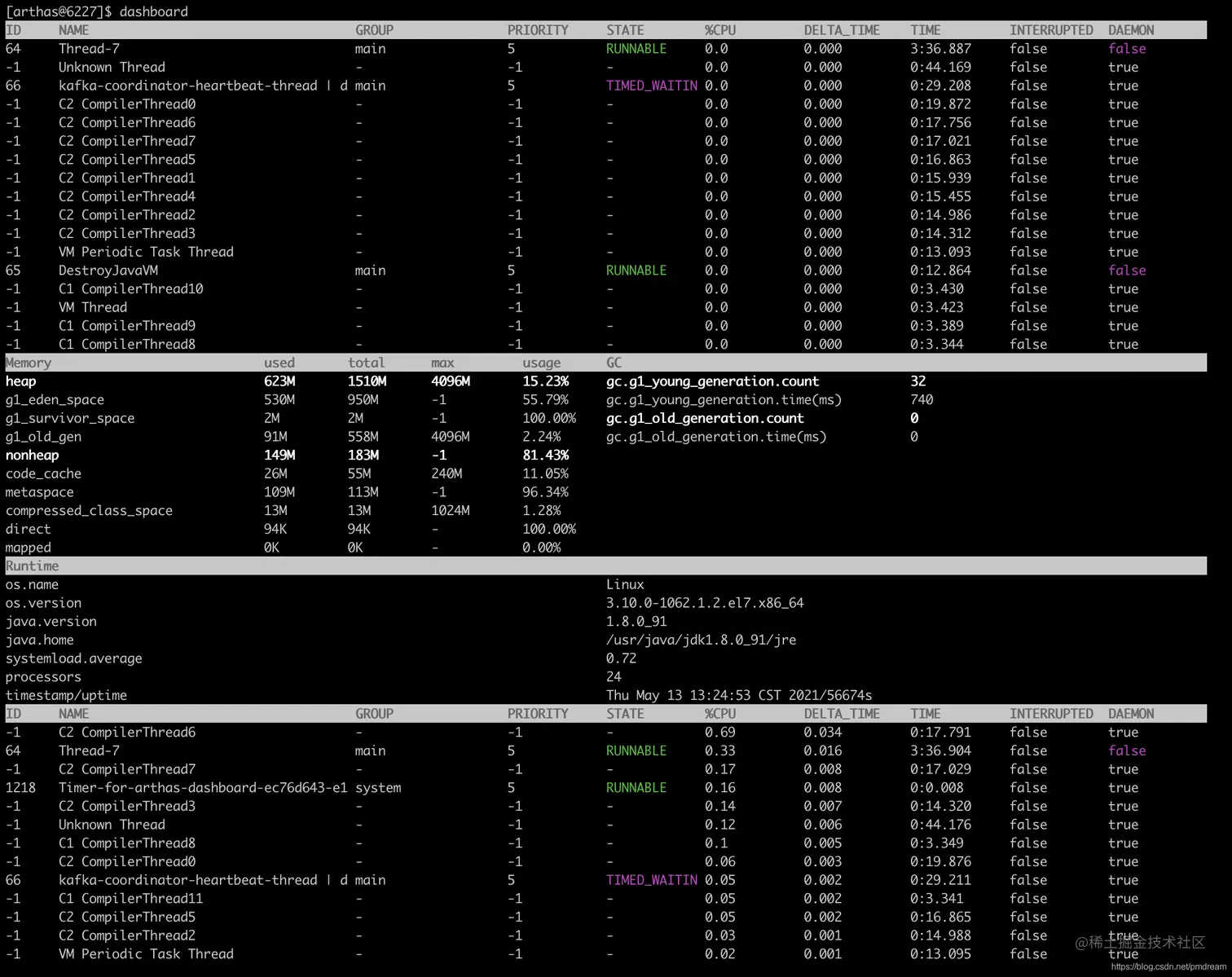Image resolution: width=1232 pixels, height=977 pixels.
Task: Select the Thread-7 time value '3:36.904'
Action: [940, 751]
